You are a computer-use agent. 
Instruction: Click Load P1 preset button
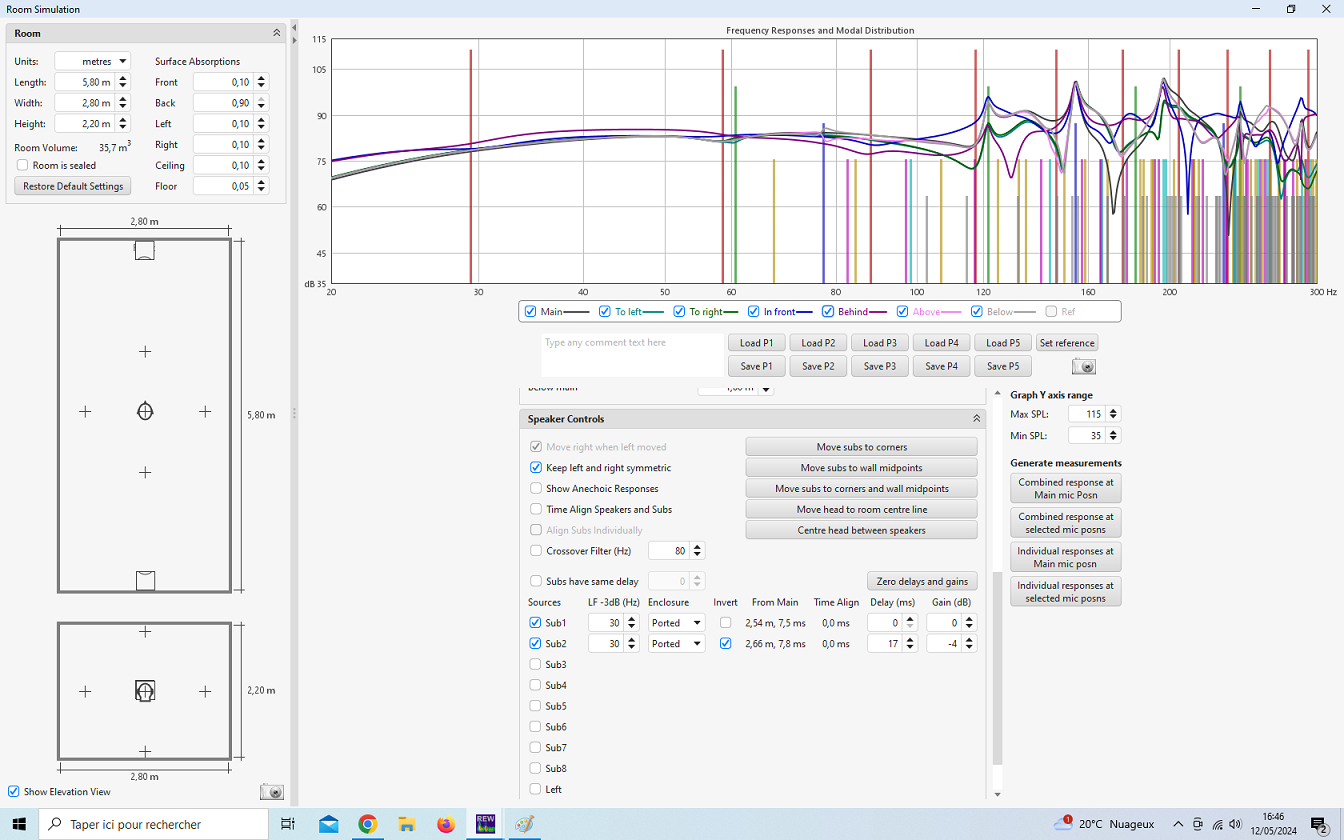[x=757, y=343]
